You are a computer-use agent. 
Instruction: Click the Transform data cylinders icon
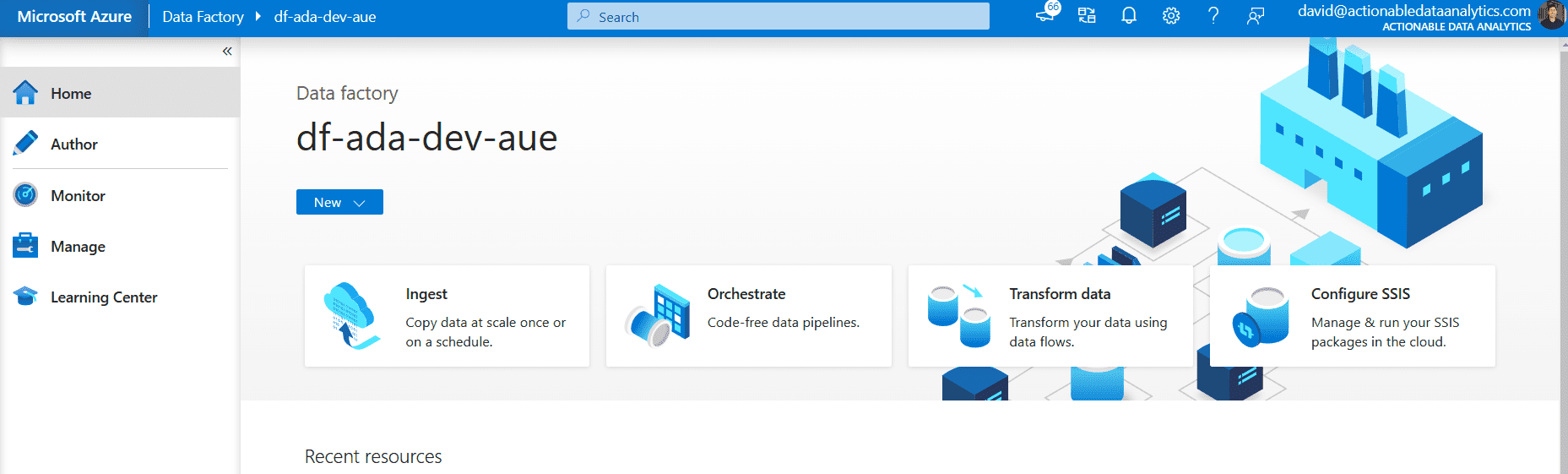coord(959,316)
